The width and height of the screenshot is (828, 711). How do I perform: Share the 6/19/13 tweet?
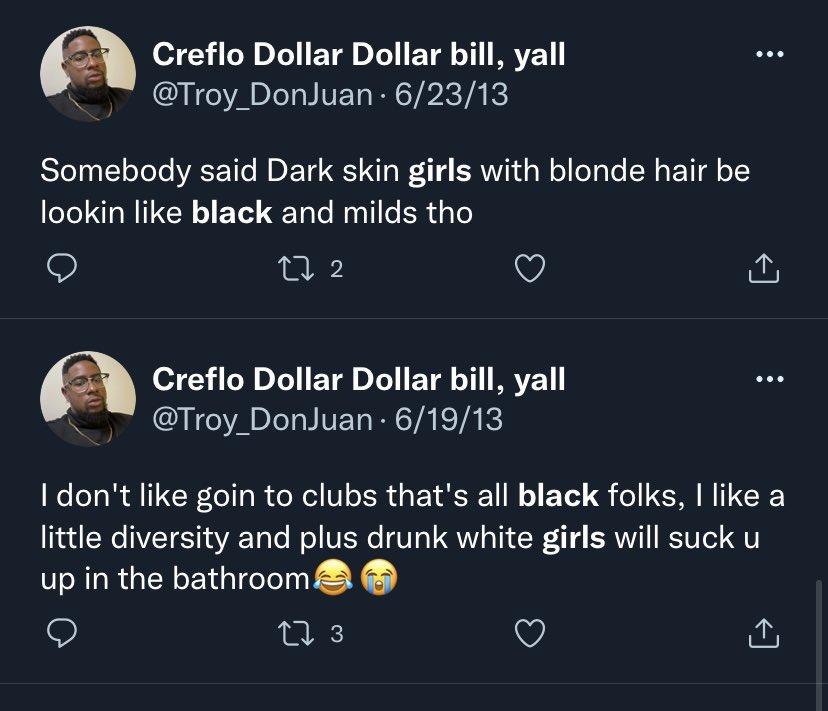point(764,633)
